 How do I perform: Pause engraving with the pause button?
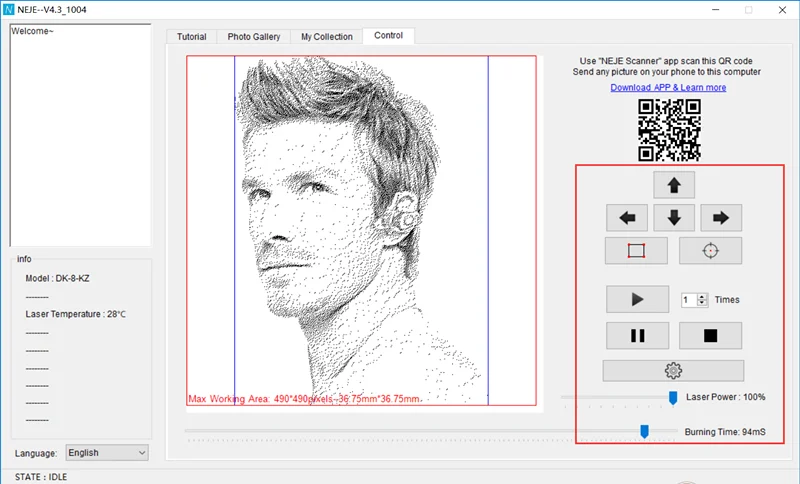(636, 335)
